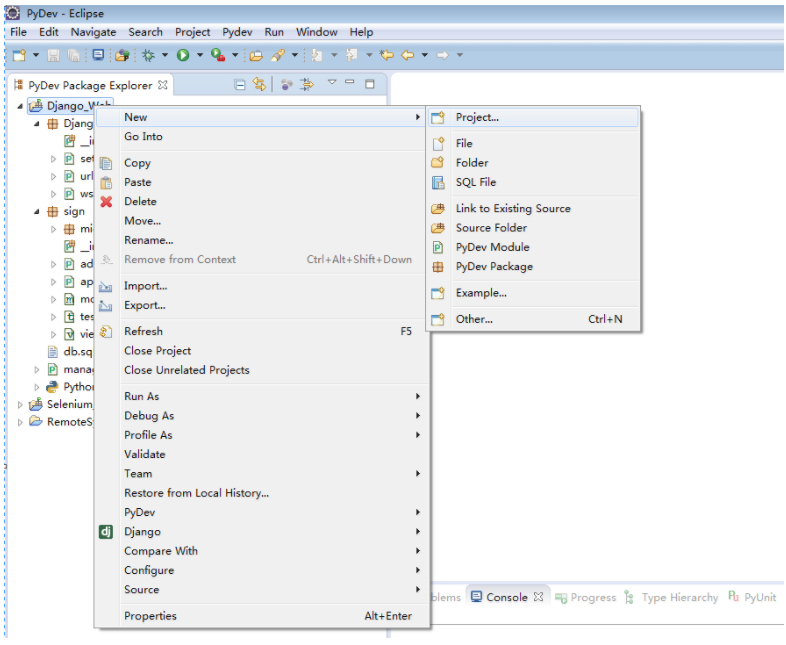Viewport: 786px width, 645px height.
Task: Select the db.sqlite file in tree
Action: point(70,352)
